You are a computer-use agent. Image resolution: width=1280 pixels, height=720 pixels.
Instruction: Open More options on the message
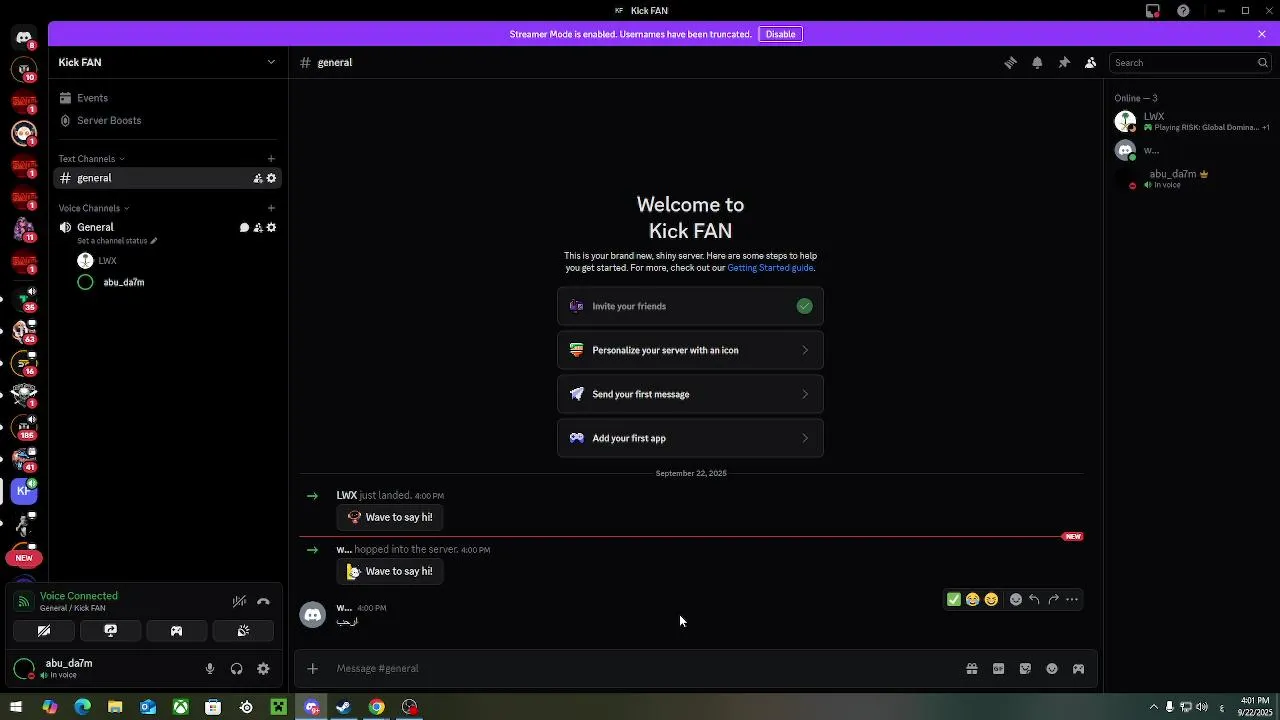point(1072,600)
